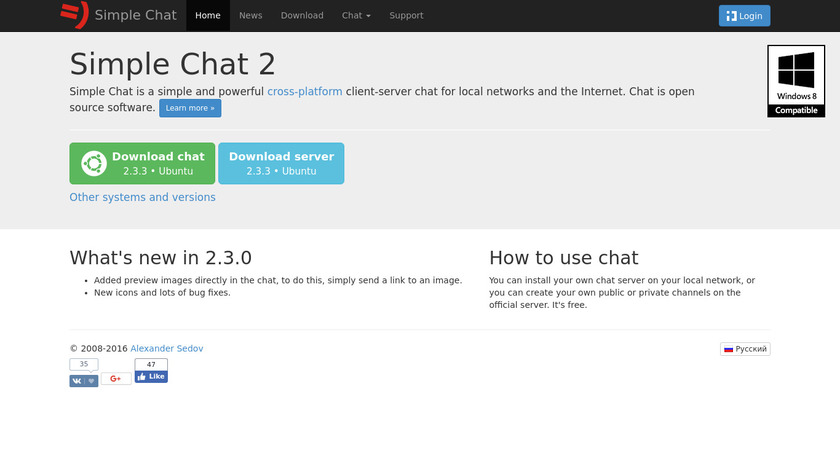The width and height of the screenshot is (840, 472).
Task: Open the News menu item
Action: point(251,16)
